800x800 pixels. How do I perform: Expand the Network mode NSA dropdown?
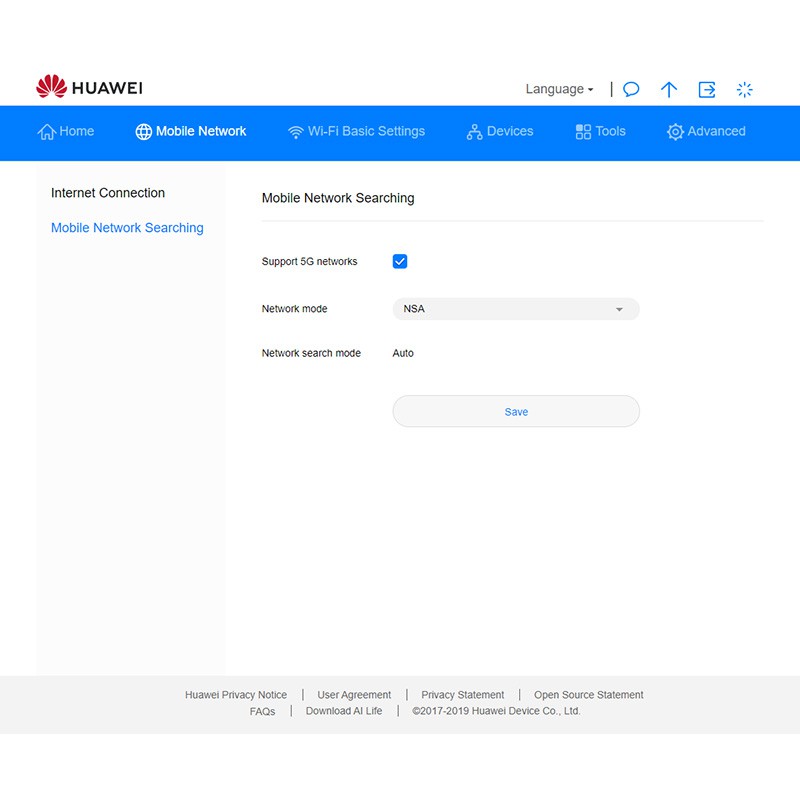[515, 309]
